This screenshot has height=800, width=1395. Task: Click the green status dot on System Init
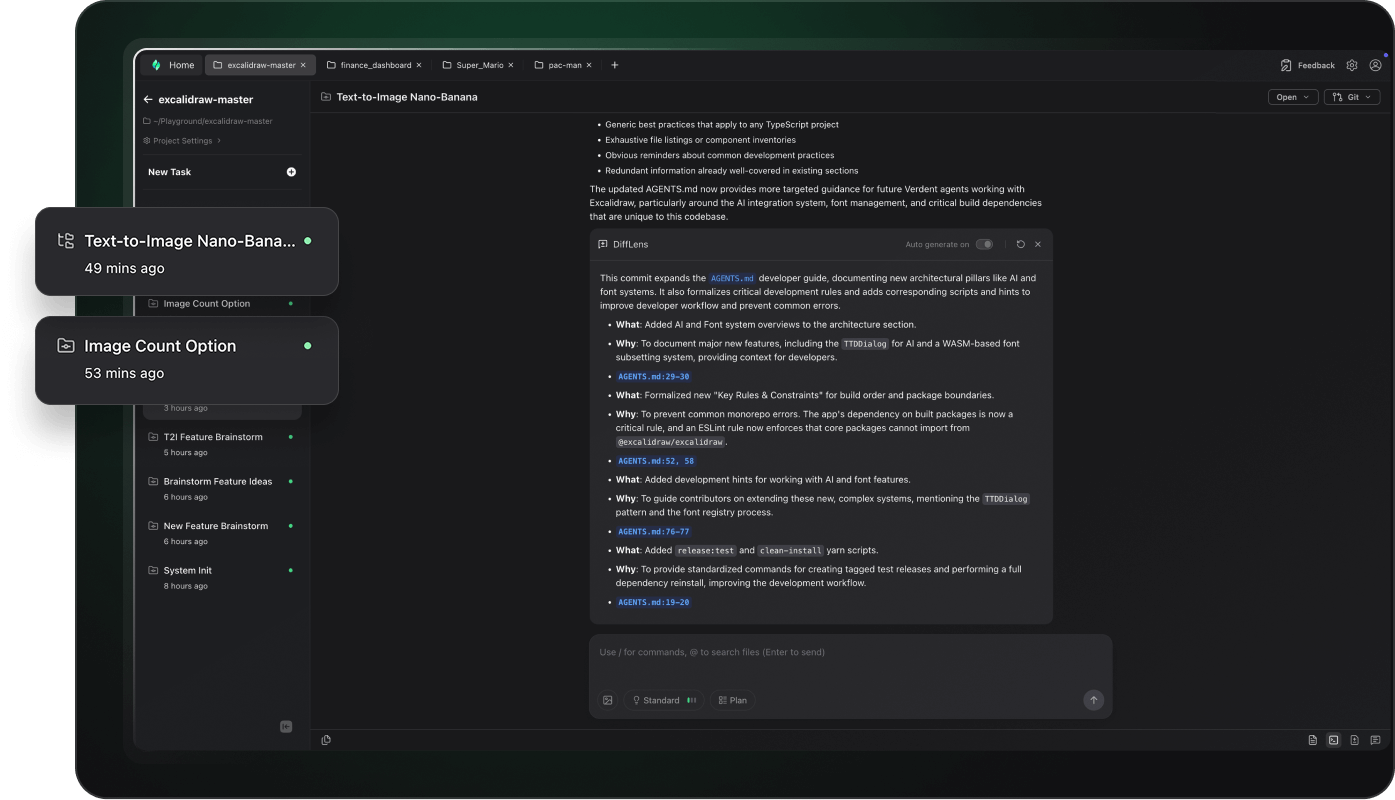291,570
